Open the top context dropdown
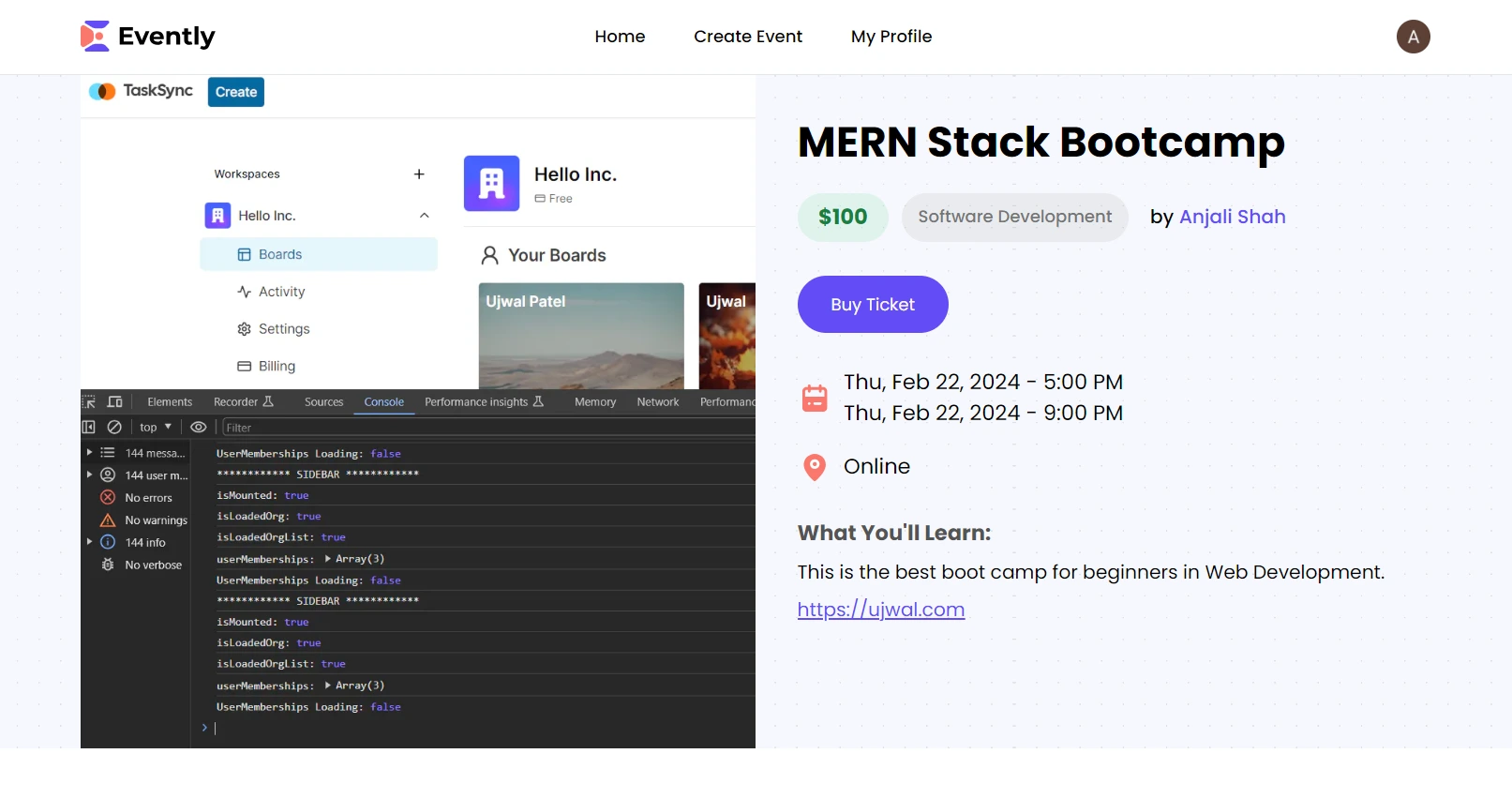The image size is (1512, 799). tap(156, 428)
